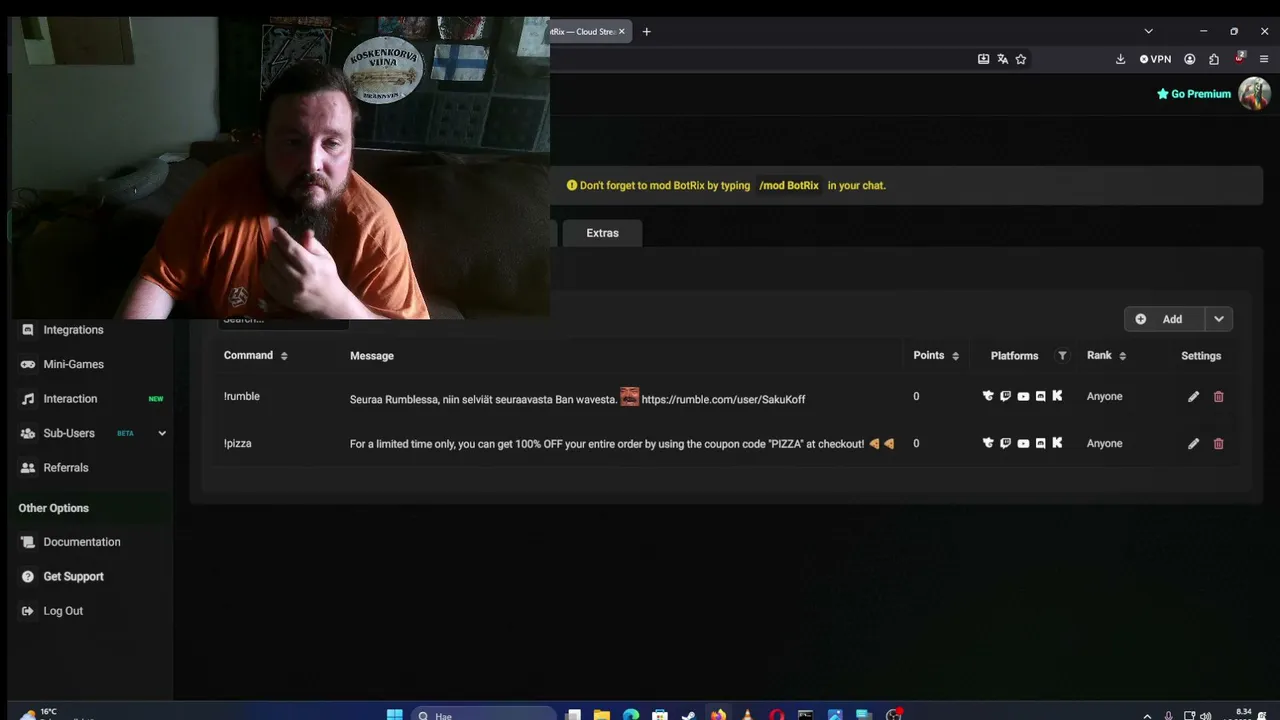The image size is (1280, 720).
Task: Log Out from the sidebar
Action: 63,611
